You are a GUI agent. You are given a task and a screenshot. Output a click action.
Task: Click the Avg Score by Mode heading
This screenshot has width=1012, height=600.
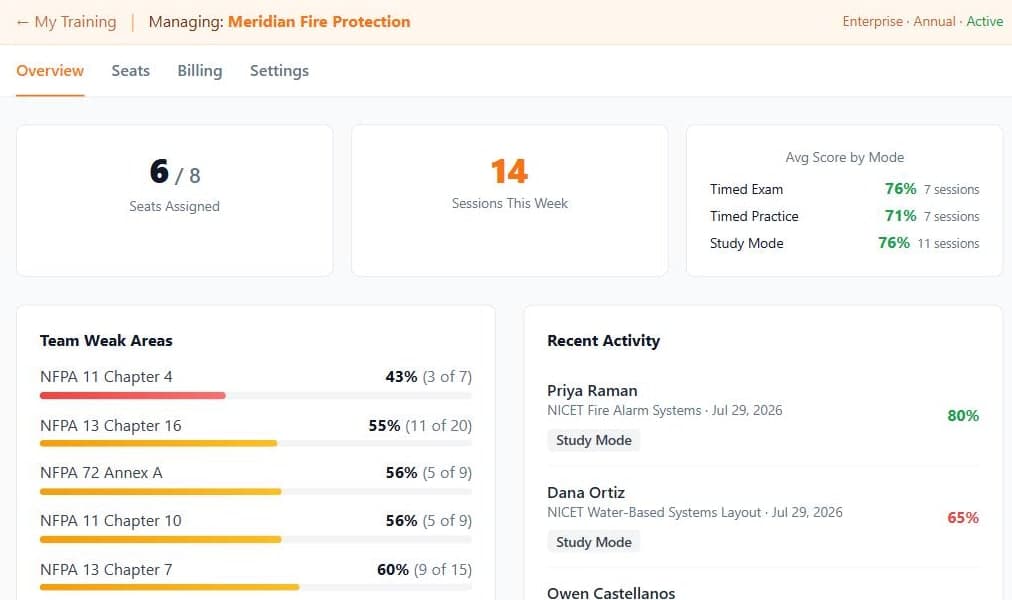844,157
